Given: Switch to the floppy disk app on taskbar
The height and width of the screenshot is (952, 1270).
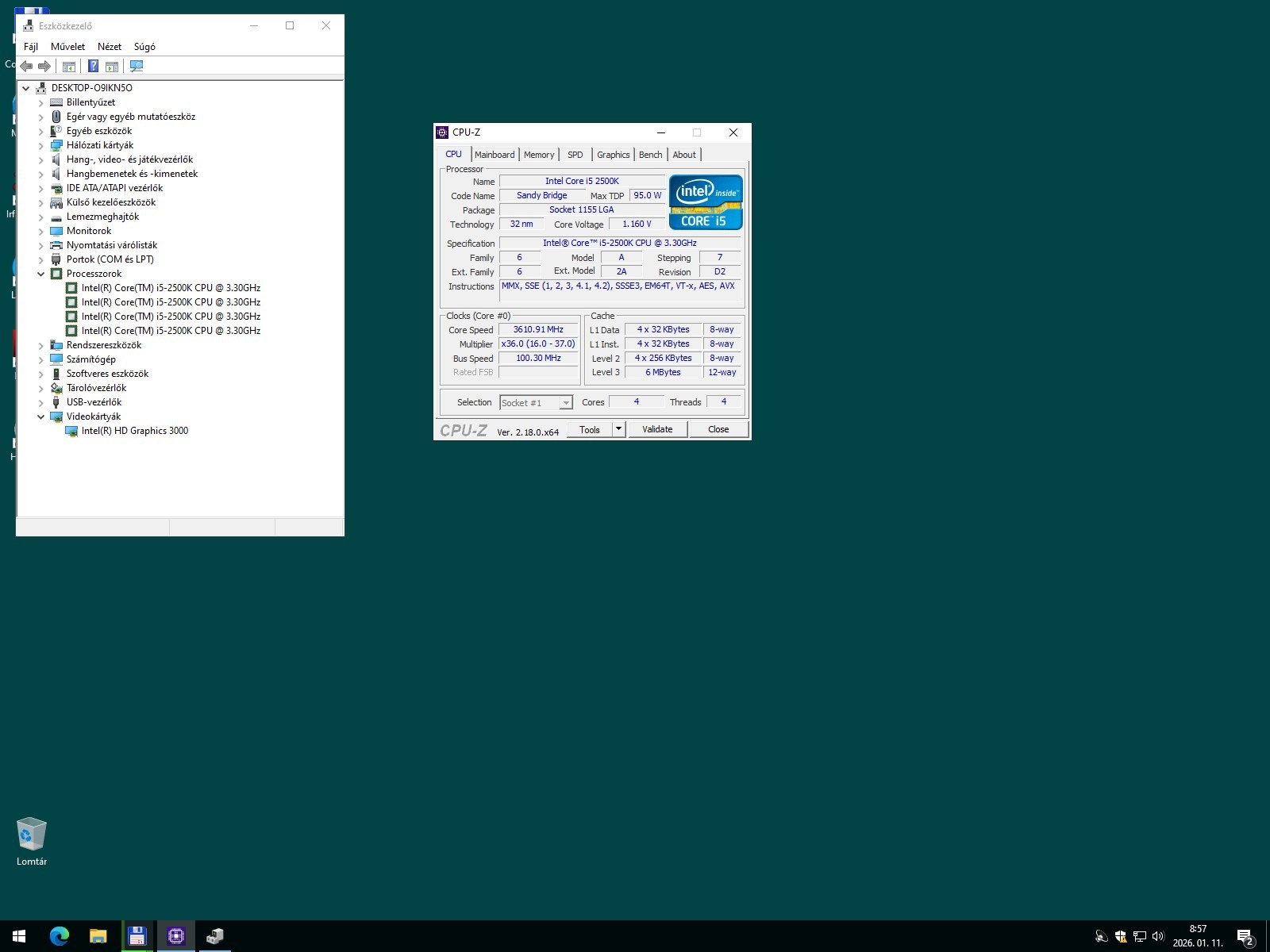Looking at the screenshot, I should tap(137, 936).
